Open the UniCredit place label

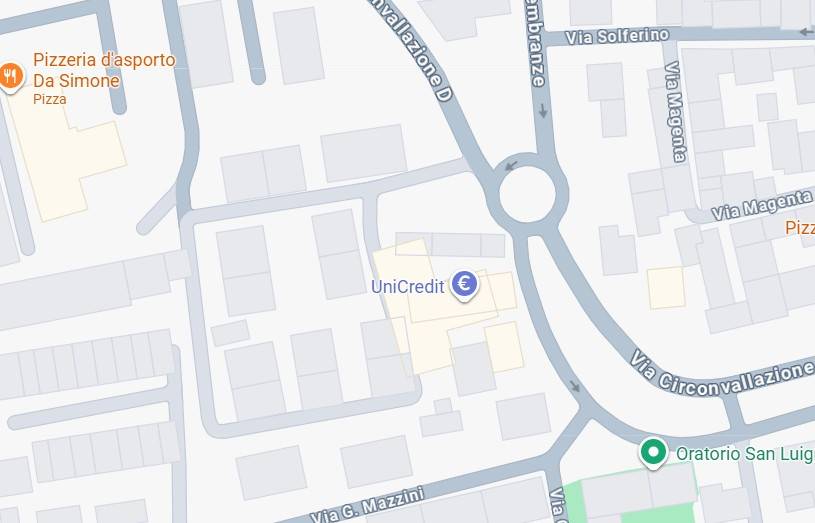[408, 286]
